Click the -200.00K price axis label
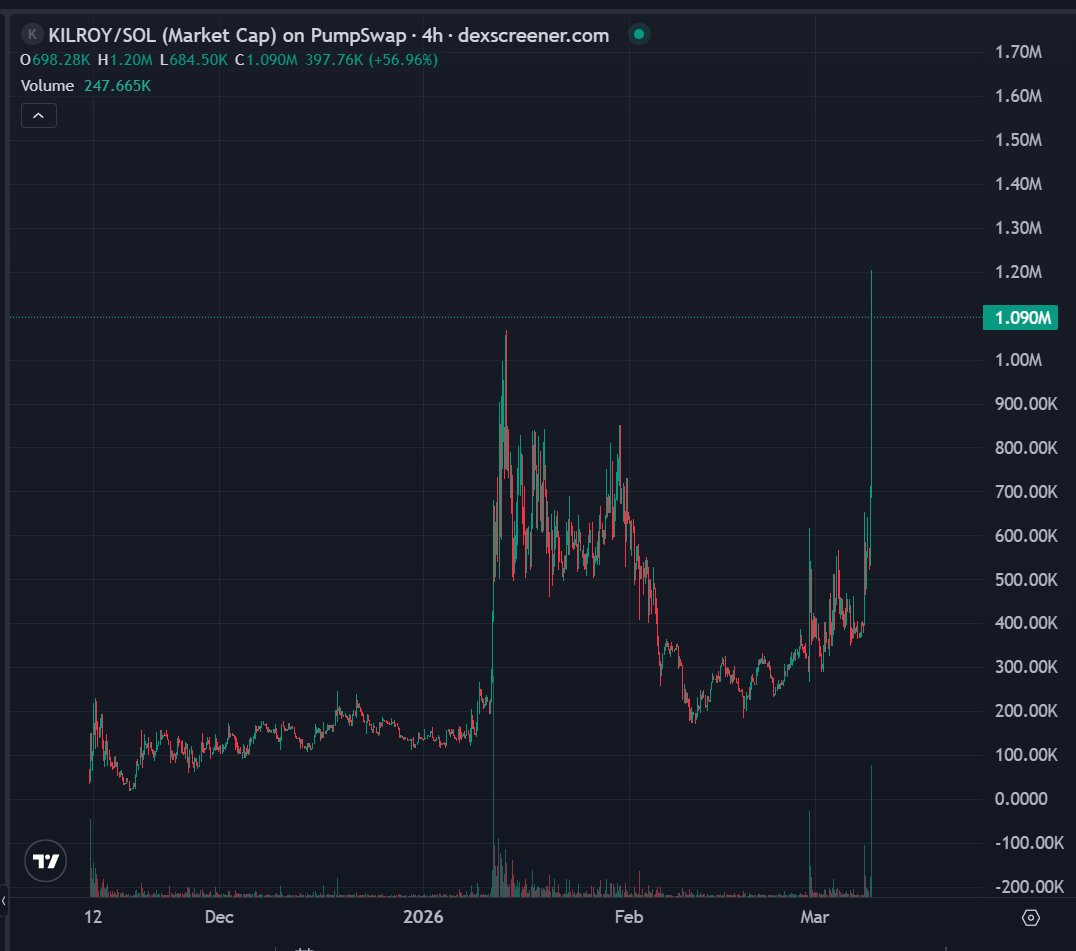The width and height of the screenshot is (1076, 951). pyautogui.click(x=1029, y=887)
